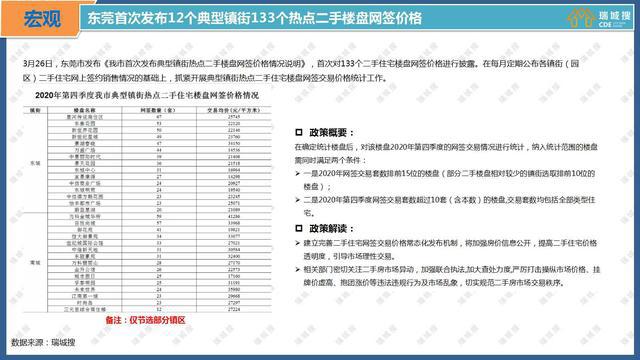Click the square bullet beside 政策解读
Image resolution: width=640 pixels, height=360 pixels.
tap(299, 229)
